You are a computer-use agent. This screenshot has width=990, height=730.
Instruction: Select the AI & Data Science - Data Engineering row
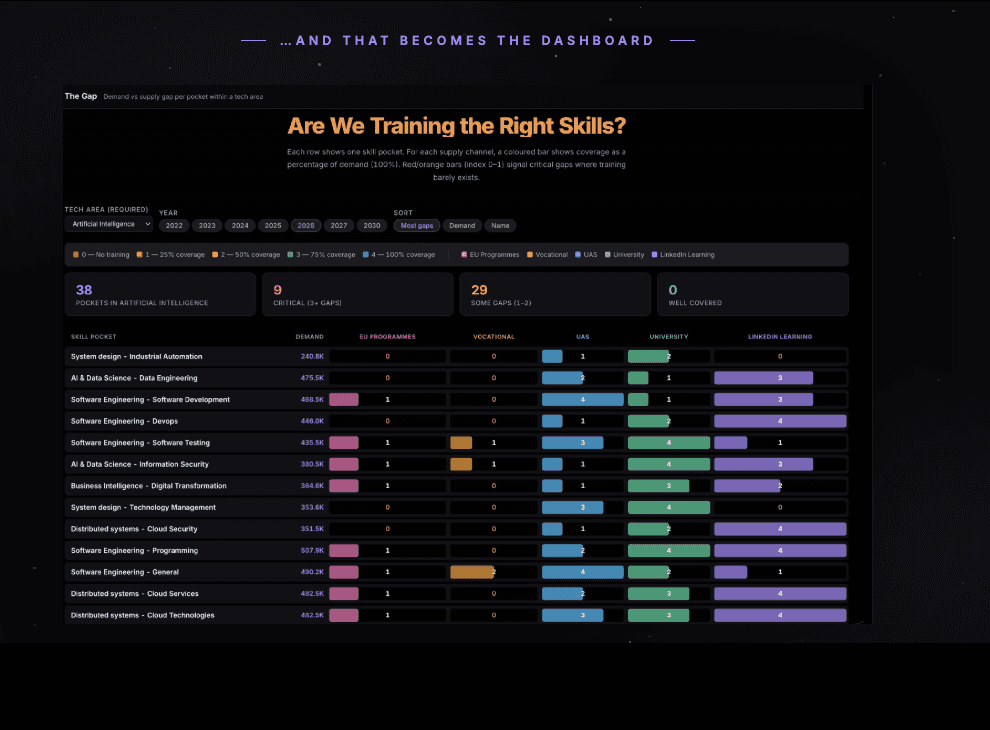(x=456, y=378)
